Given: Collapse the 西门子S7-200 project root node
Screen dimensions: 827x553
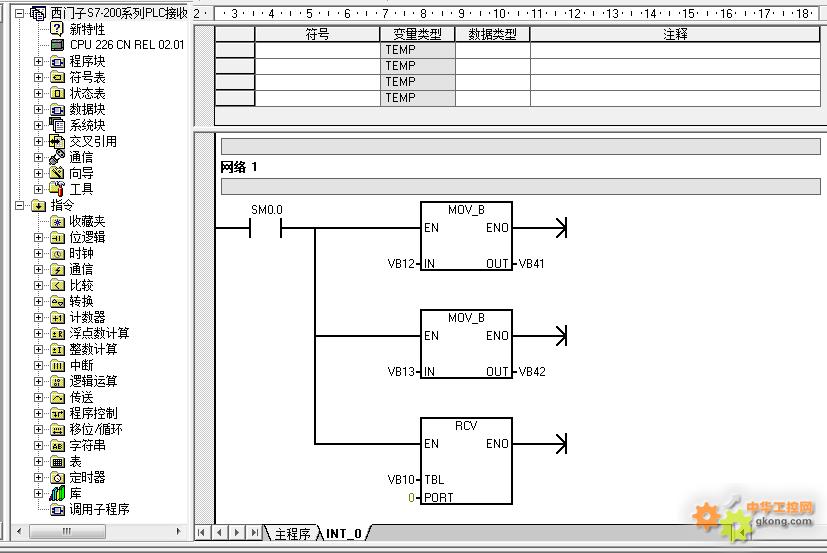Looking at the screenshot, I should [x=20, y=13].
